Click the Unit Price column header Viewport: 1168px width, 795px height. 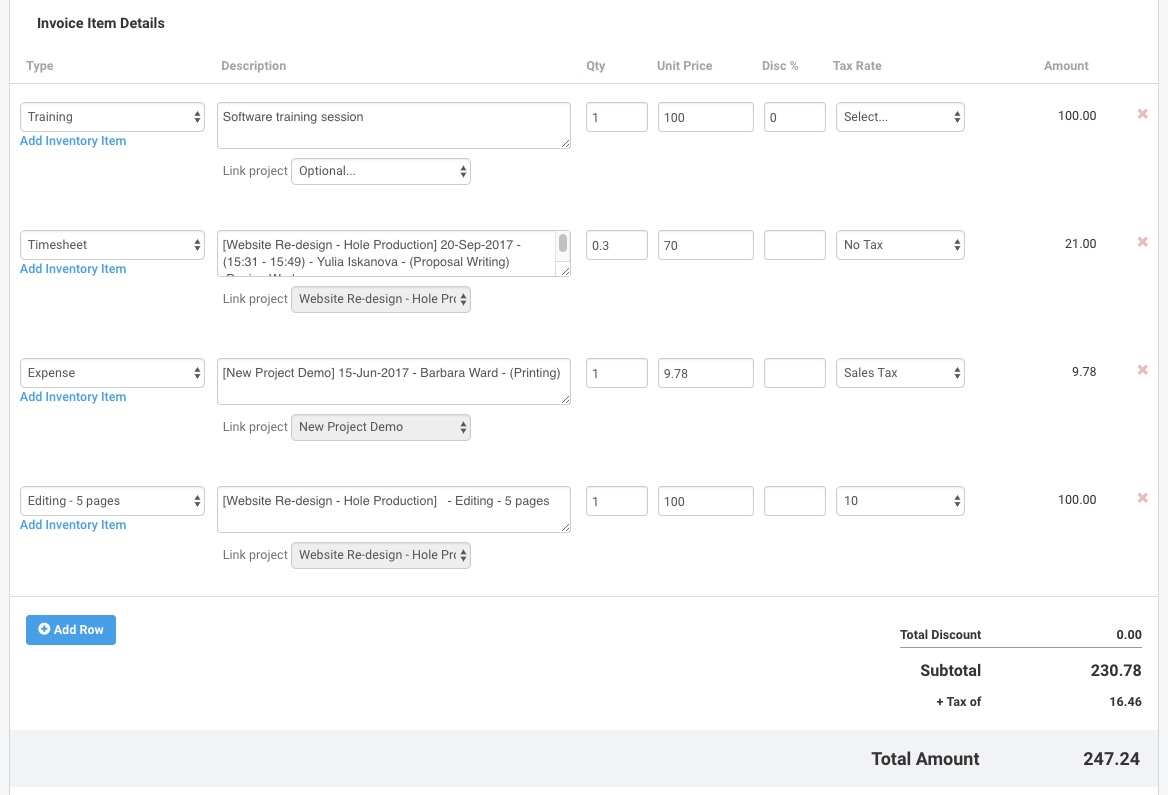point(684,66)
